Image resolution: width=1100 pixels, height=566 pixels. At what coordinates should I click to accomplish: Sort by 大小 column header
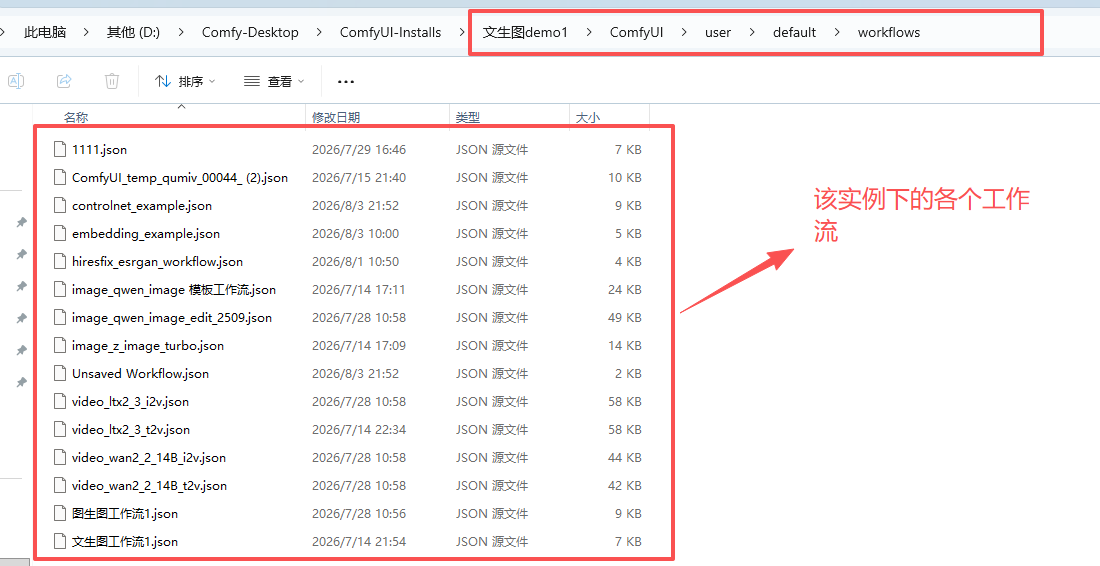point(588,118)
